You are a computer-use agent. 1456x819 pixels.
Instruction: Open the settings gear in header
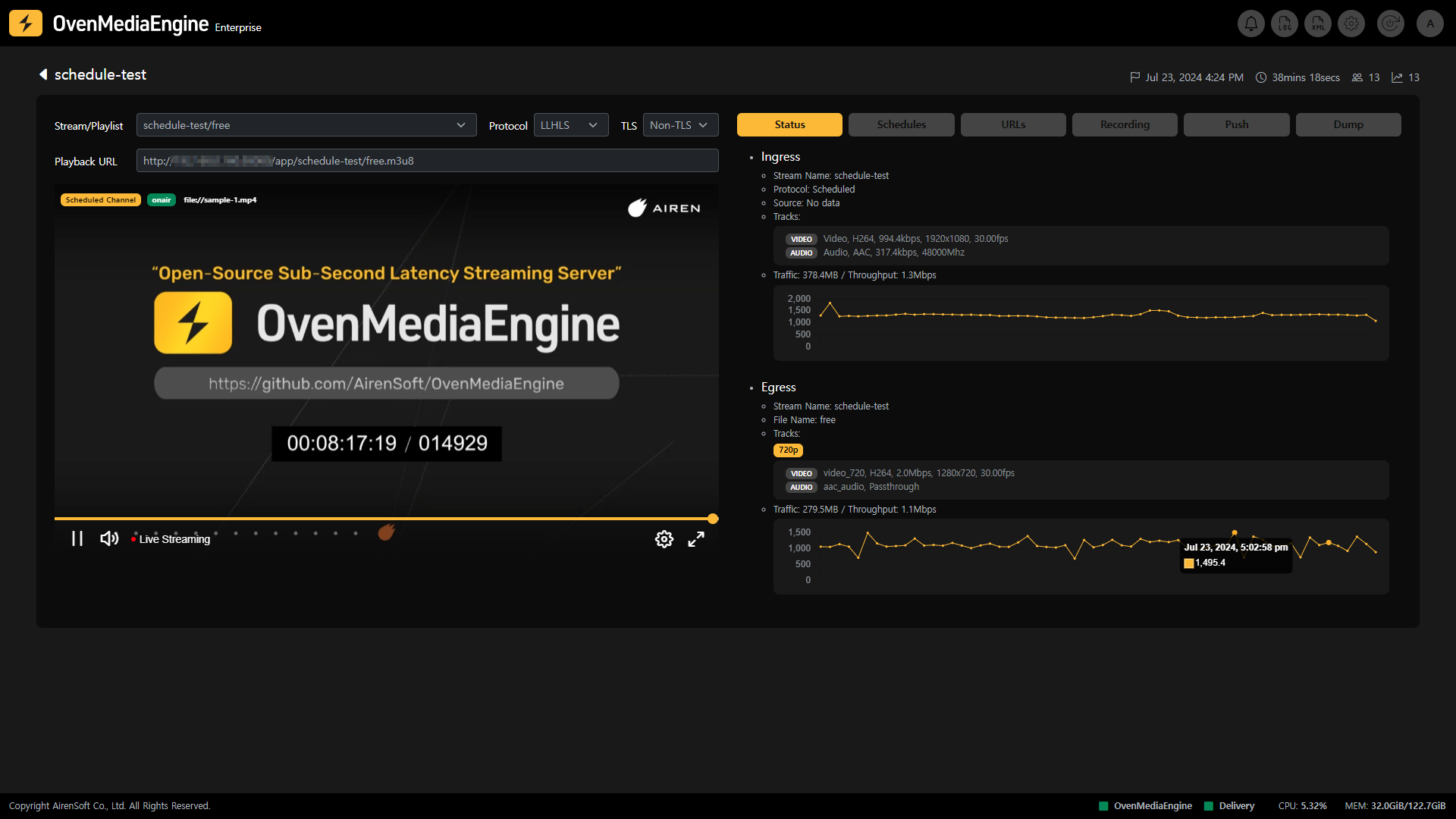click(1351, 24)
